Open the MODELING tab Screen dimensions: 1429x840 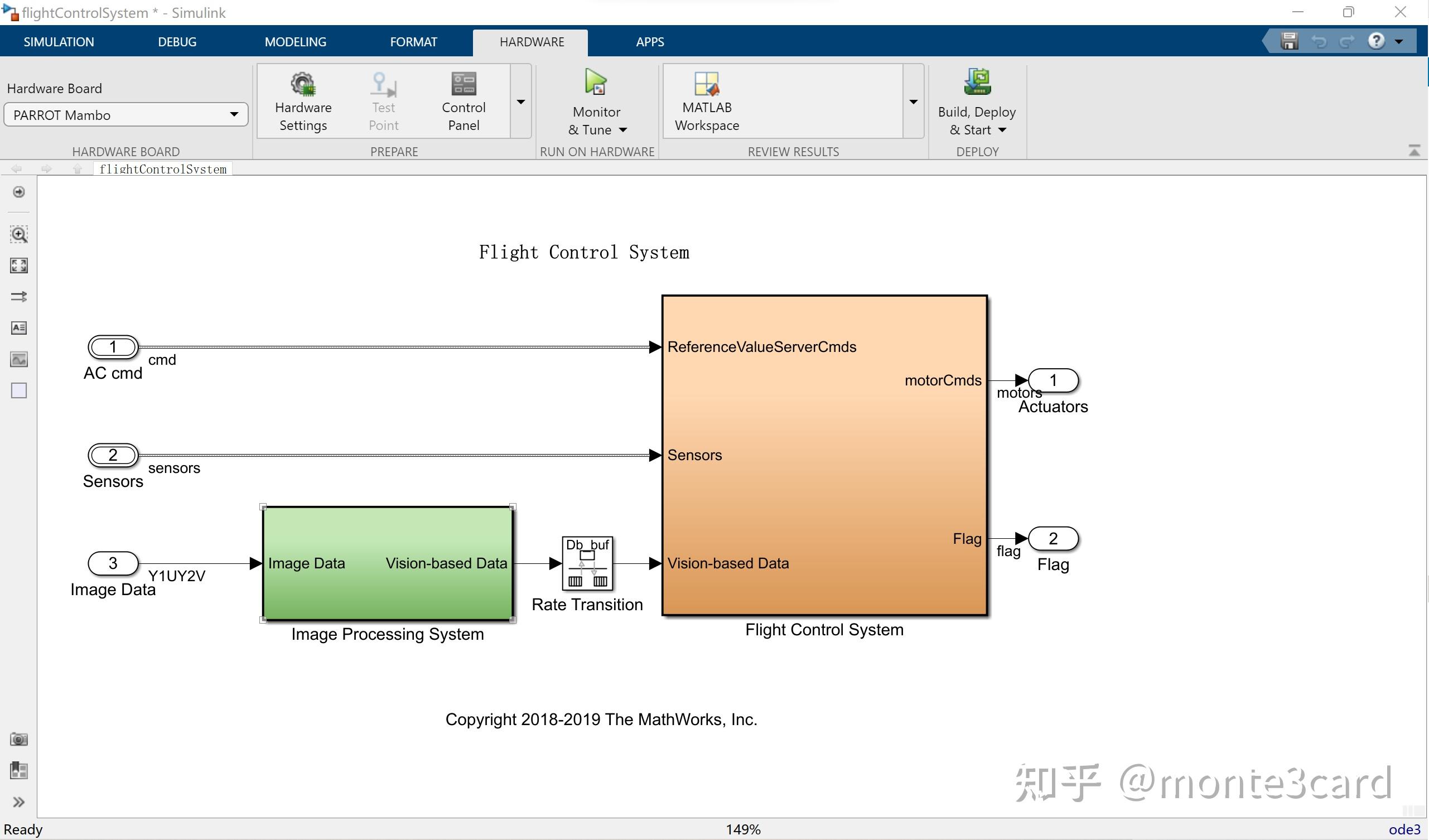296,41
